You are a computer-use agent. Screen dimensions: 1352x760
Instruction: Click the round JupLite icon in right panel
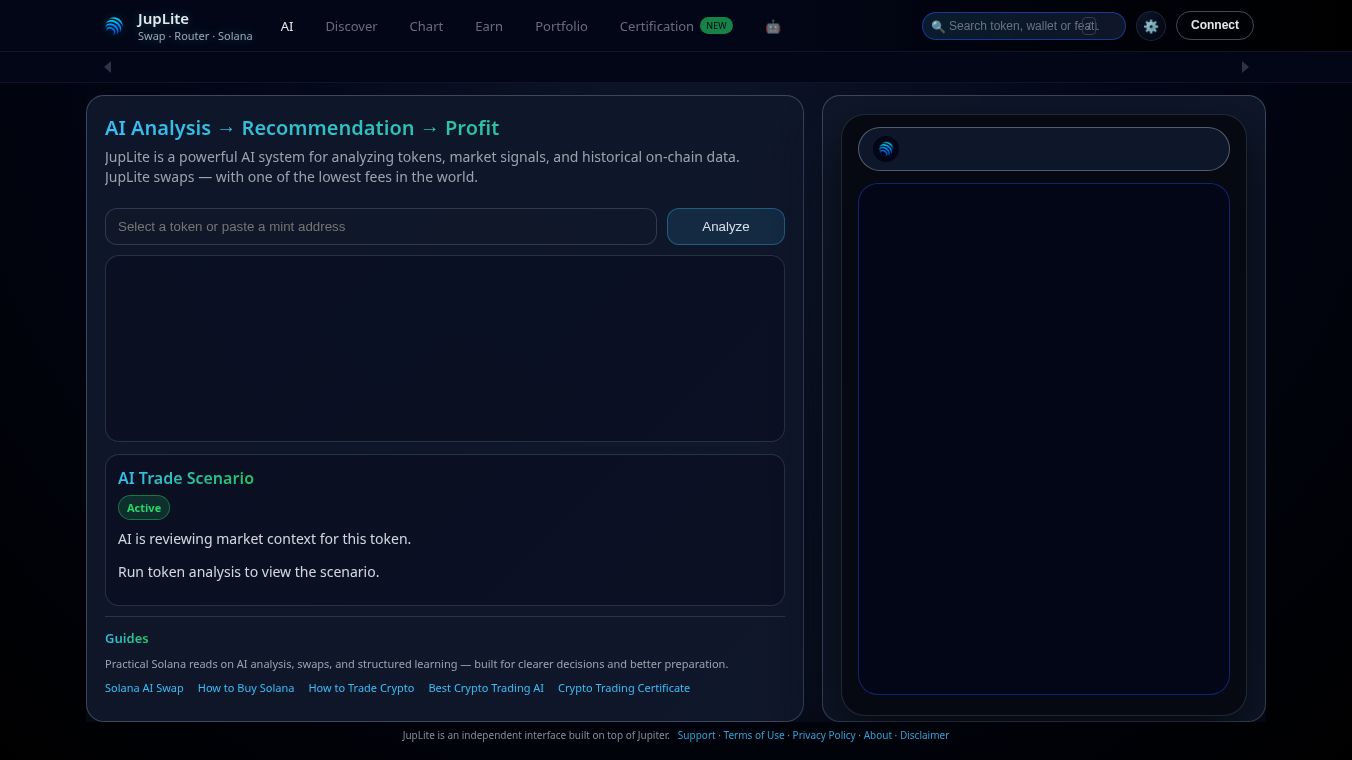(x=886, y=149)
